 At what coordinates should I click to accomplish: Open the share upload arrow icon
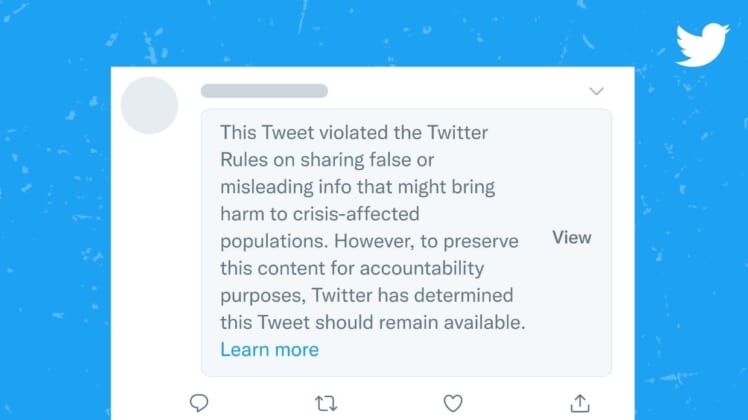click(580, 403)
